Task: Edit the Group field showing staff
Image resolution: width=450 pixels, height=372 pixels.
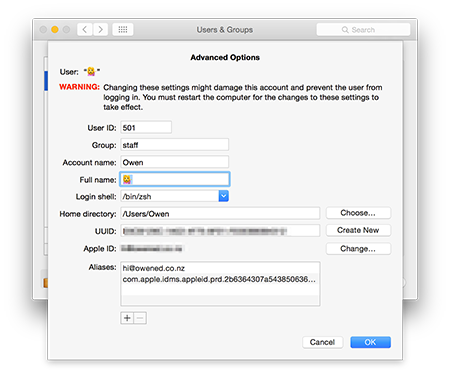Action: click(x=175, y=145)
